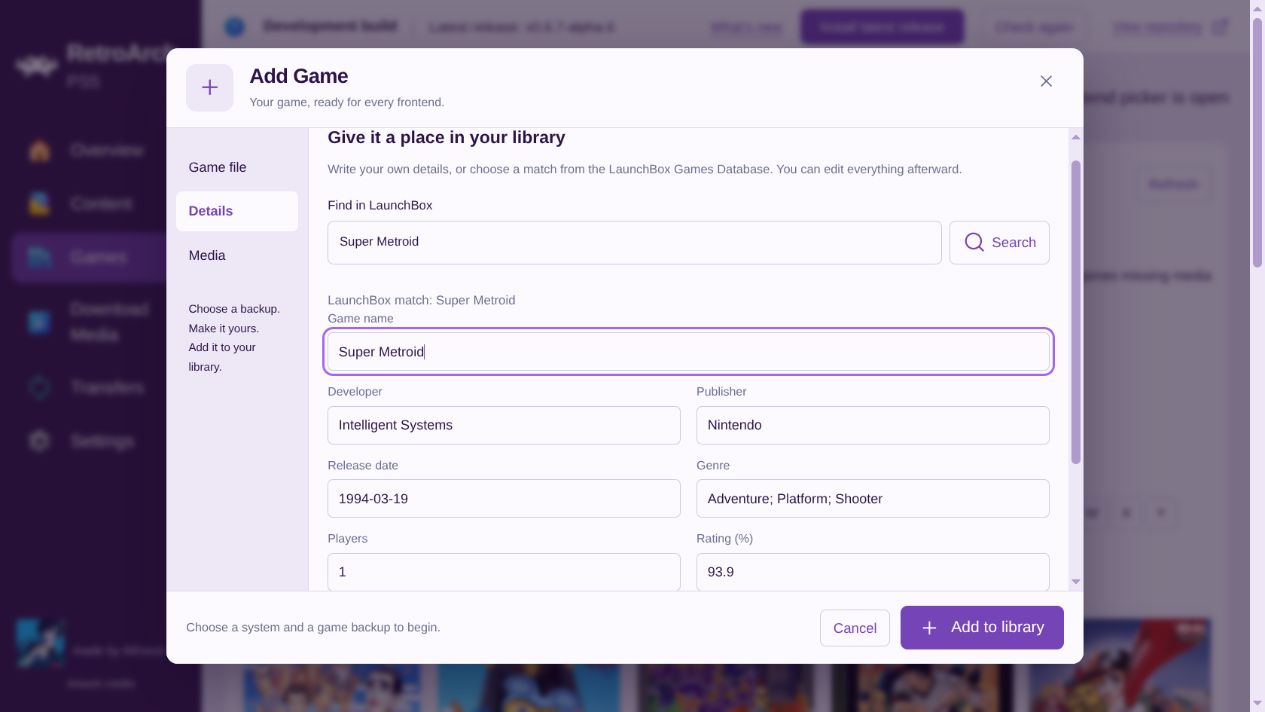Focus the Game name field
Viewport: 1265px width, 712px height.
click(x=689, y=351)
